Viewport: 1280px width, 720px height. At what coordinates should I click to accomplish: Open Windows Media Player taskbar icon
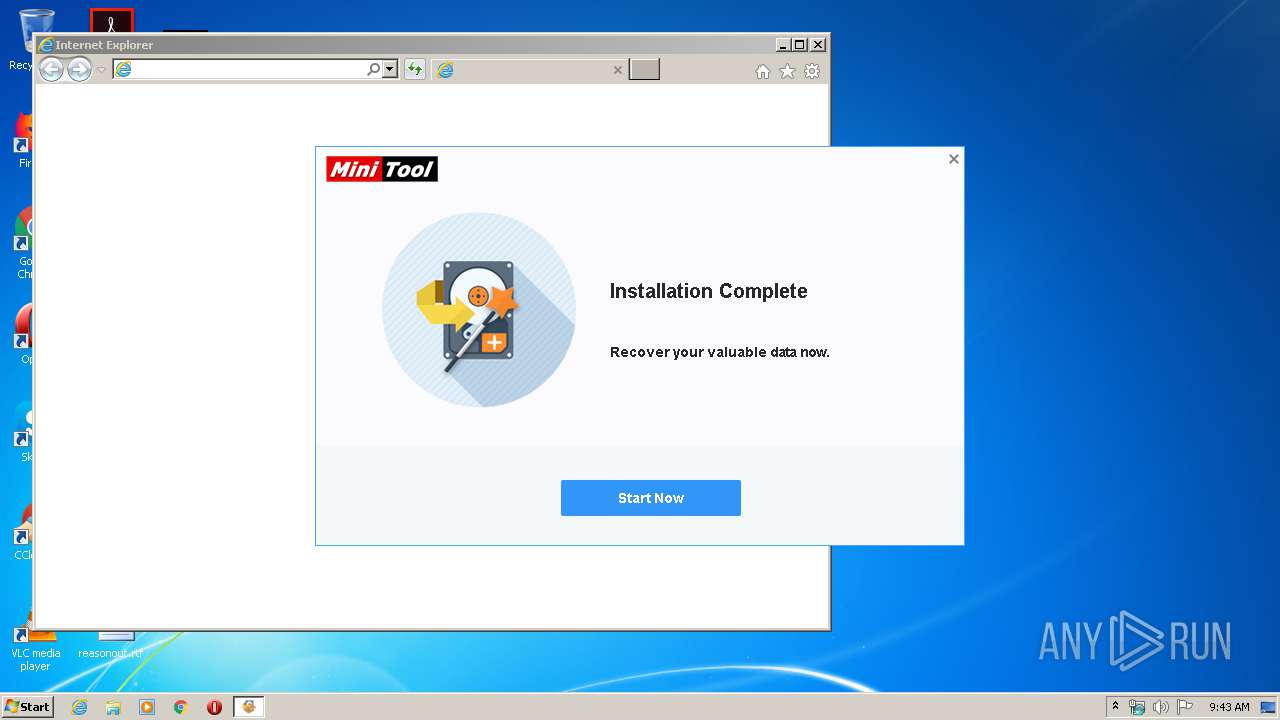tap(147, 707)
